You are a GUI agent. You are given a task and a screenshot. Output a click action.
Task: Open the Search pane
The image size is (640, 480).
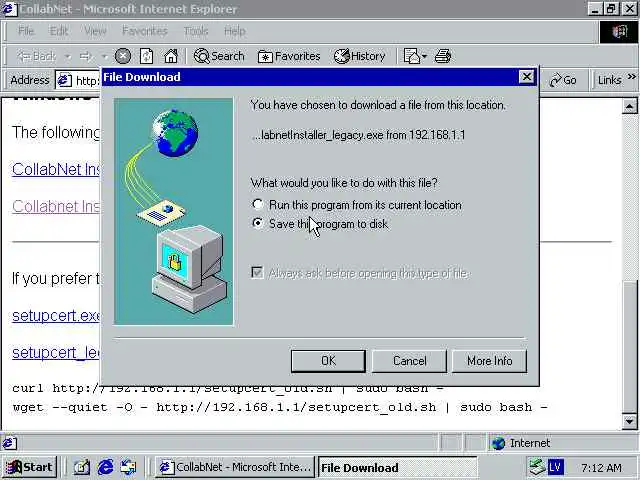219,56
